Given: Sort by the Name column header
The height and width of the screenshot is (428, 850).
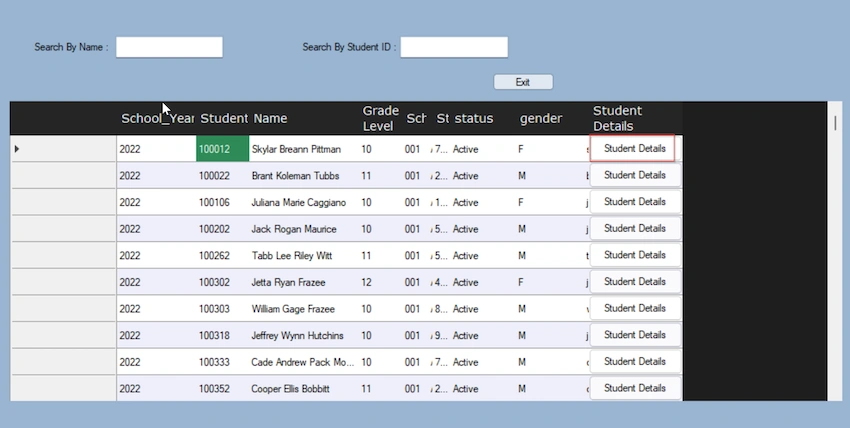Looking at the screenshot, I should 304,118.
